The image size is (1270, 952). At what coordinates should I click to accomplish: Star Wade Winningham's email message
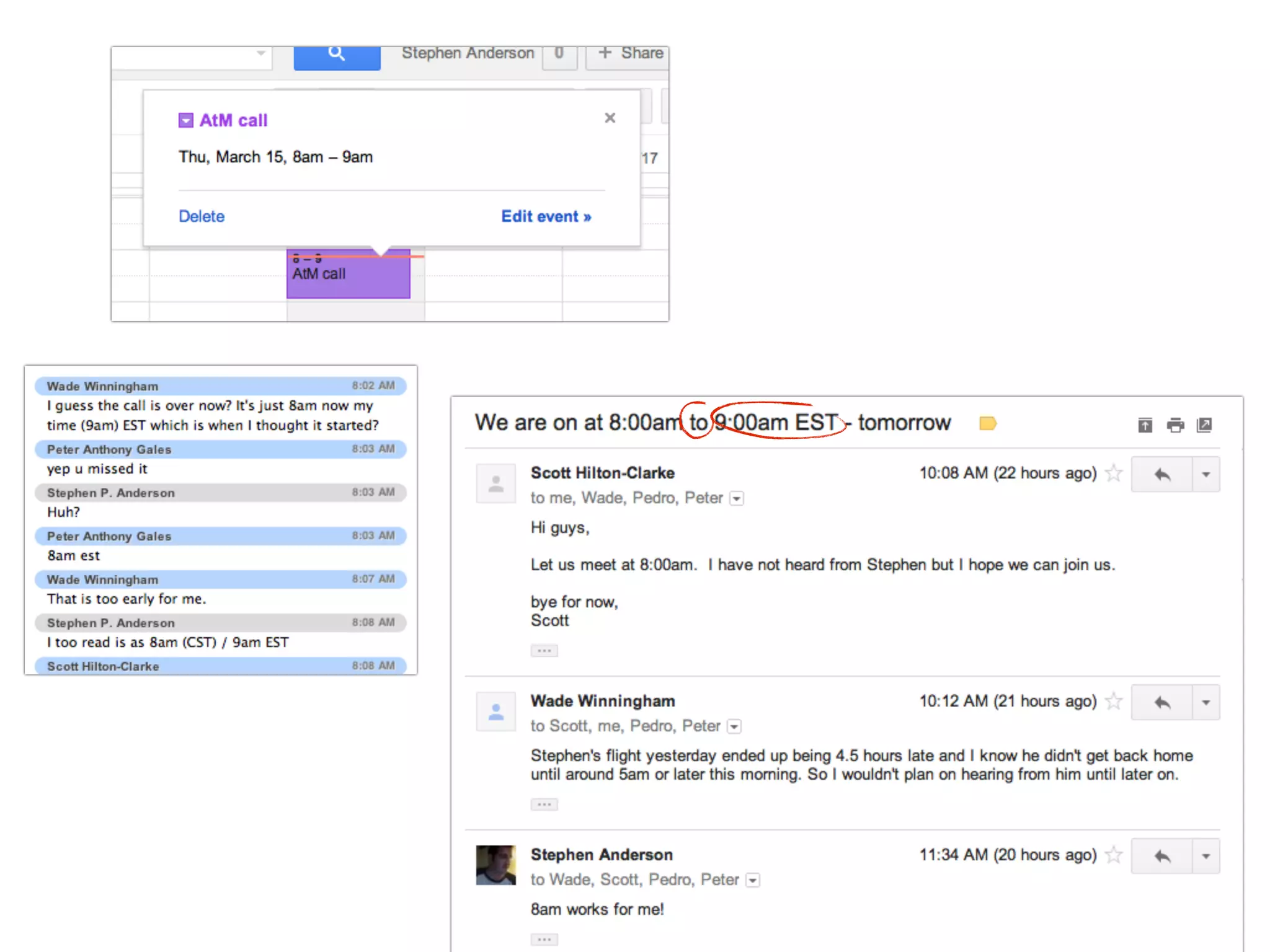pyautogui.click(x=1114, y=702)
